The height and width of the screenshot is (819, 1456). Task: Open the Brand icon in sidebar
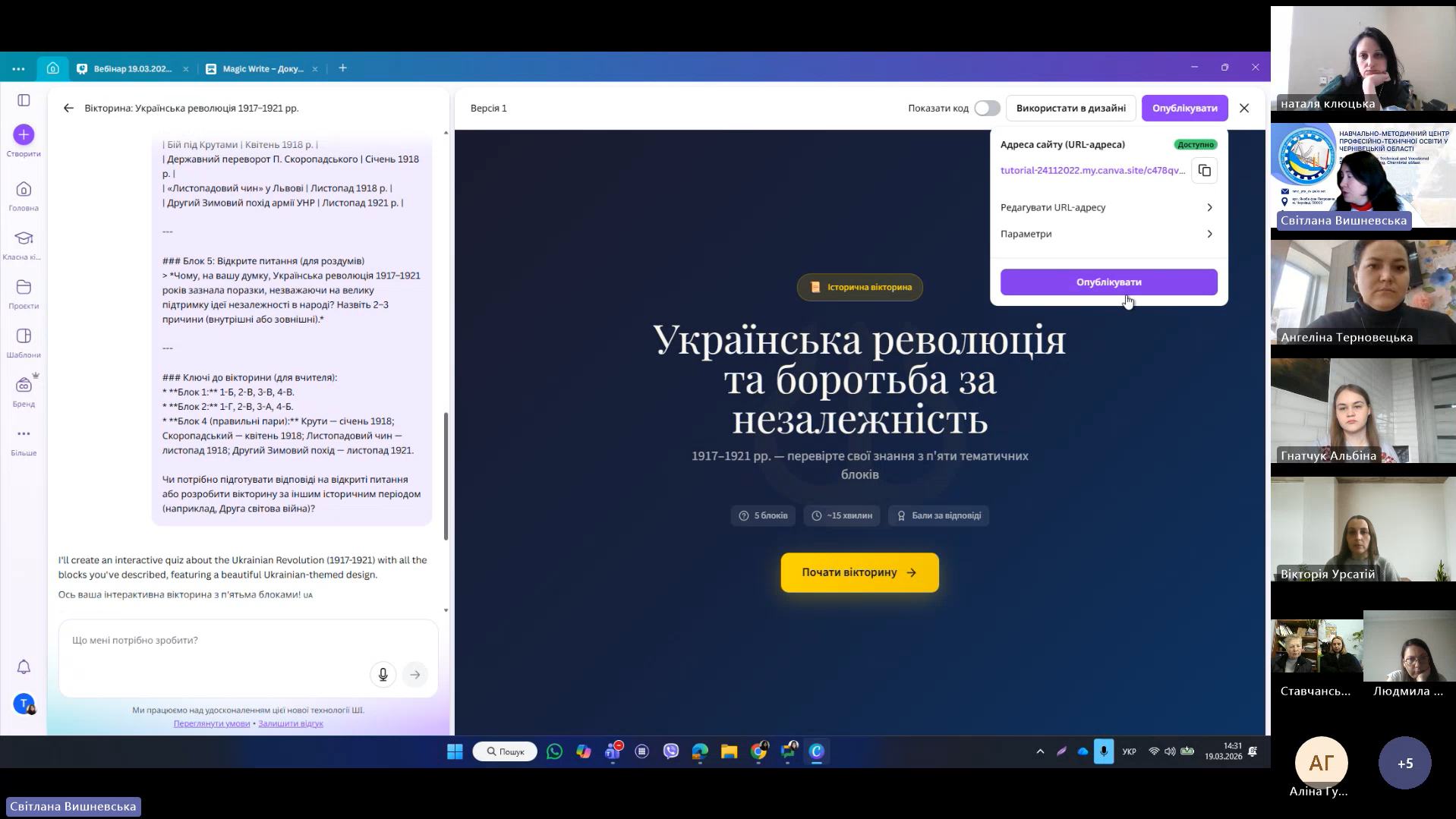pos(24,386)
